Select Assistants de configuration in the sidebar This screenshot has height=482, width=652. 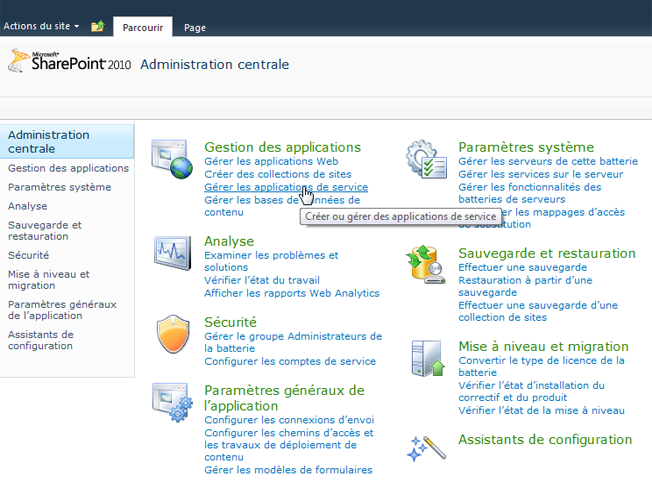click(40, 340)
